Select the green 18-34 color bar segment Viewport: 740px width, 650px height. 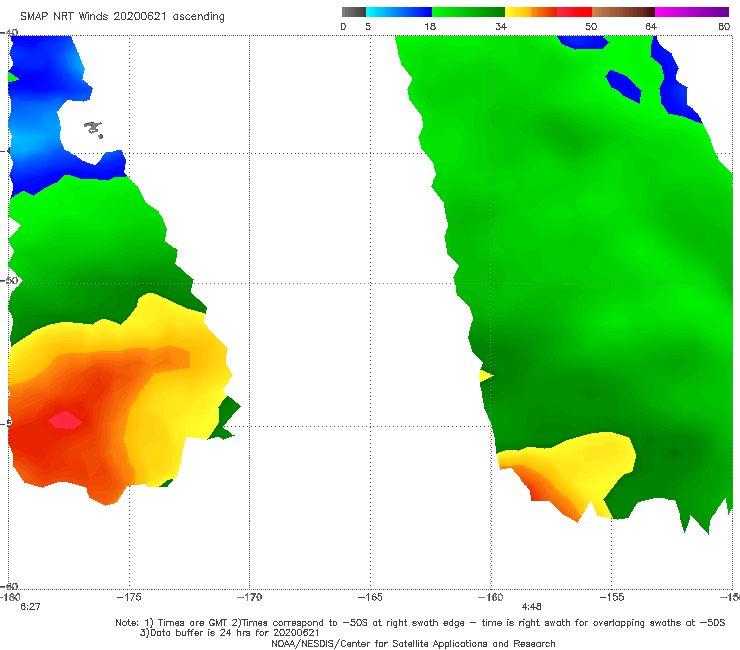pyautogui.click(x=468, y=12)
